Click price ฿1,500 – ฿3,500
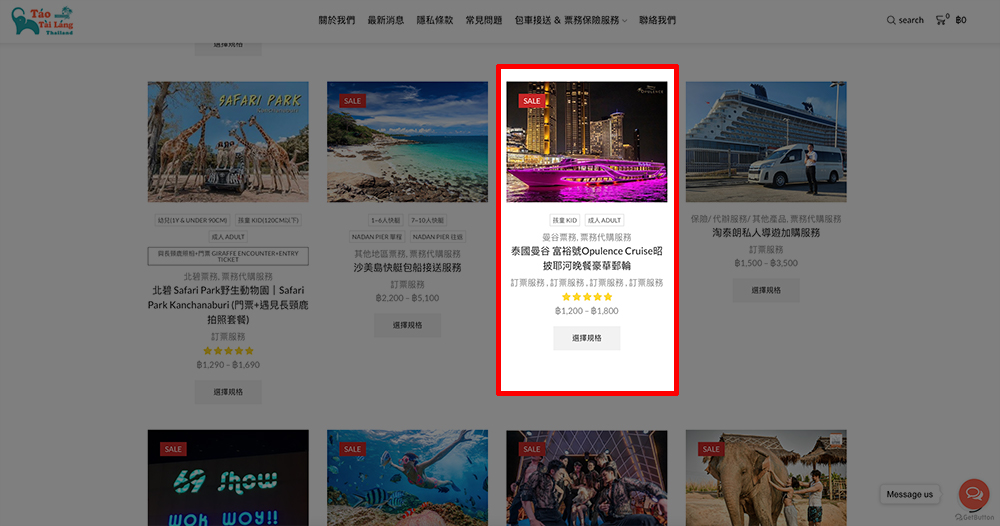The width and height of the screenshot is (1000, 526). (x=766, y=263)
